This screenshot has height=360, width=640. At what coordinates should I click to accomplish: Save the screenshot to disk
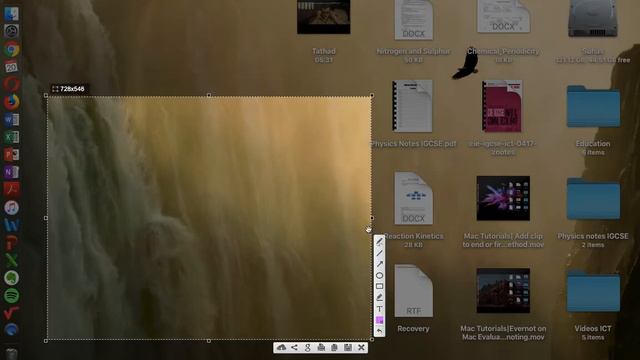click(x=348, y=347)
